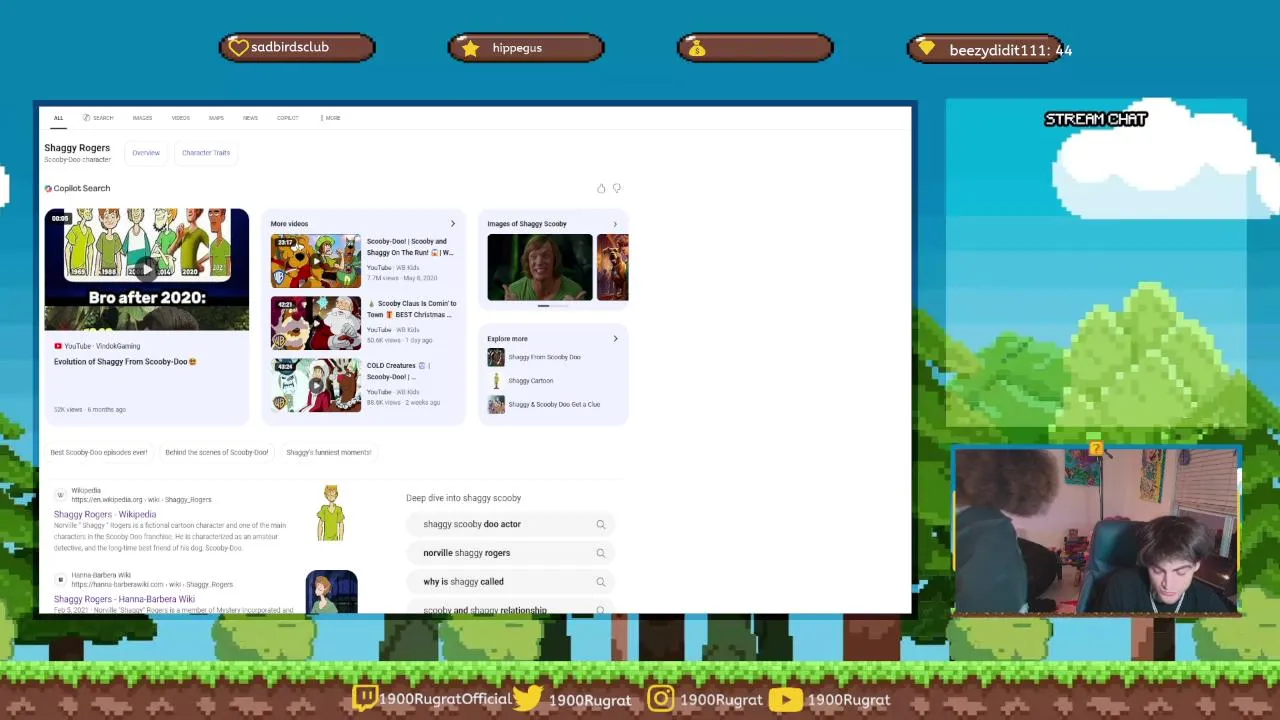This screenshot has height=720, width=1280.
Task: Select the ALL search tab
Action: tap(58, 118)
